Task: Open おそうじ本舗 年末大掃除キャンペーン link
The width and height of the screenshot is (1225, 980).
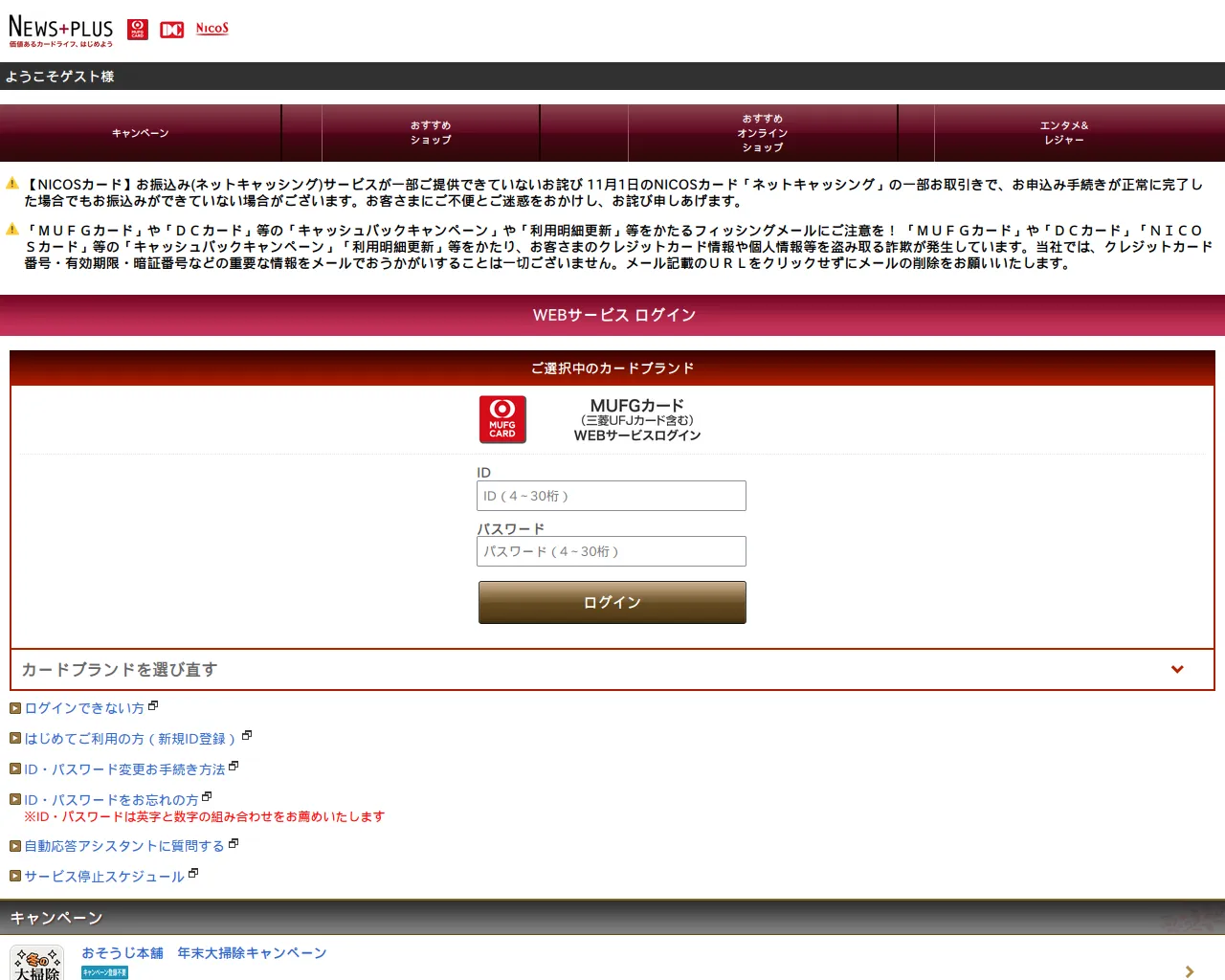Action: click(x=204, y=953)
